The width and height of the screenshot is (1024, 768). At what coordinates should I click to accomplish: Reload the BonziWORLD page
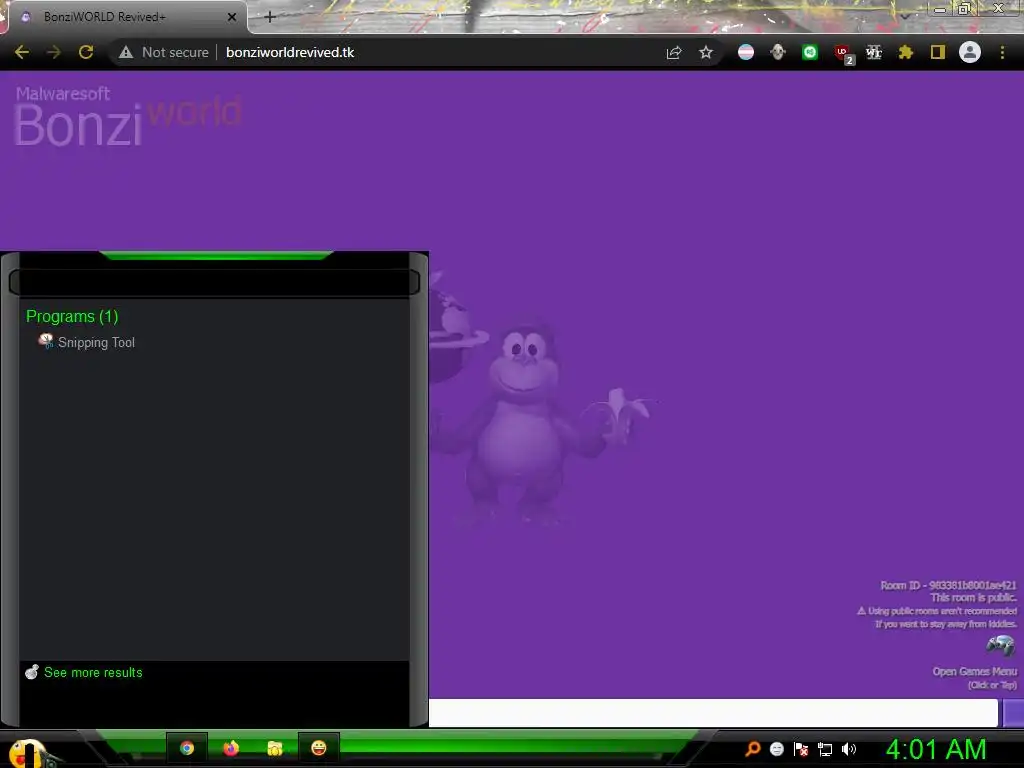86,52
